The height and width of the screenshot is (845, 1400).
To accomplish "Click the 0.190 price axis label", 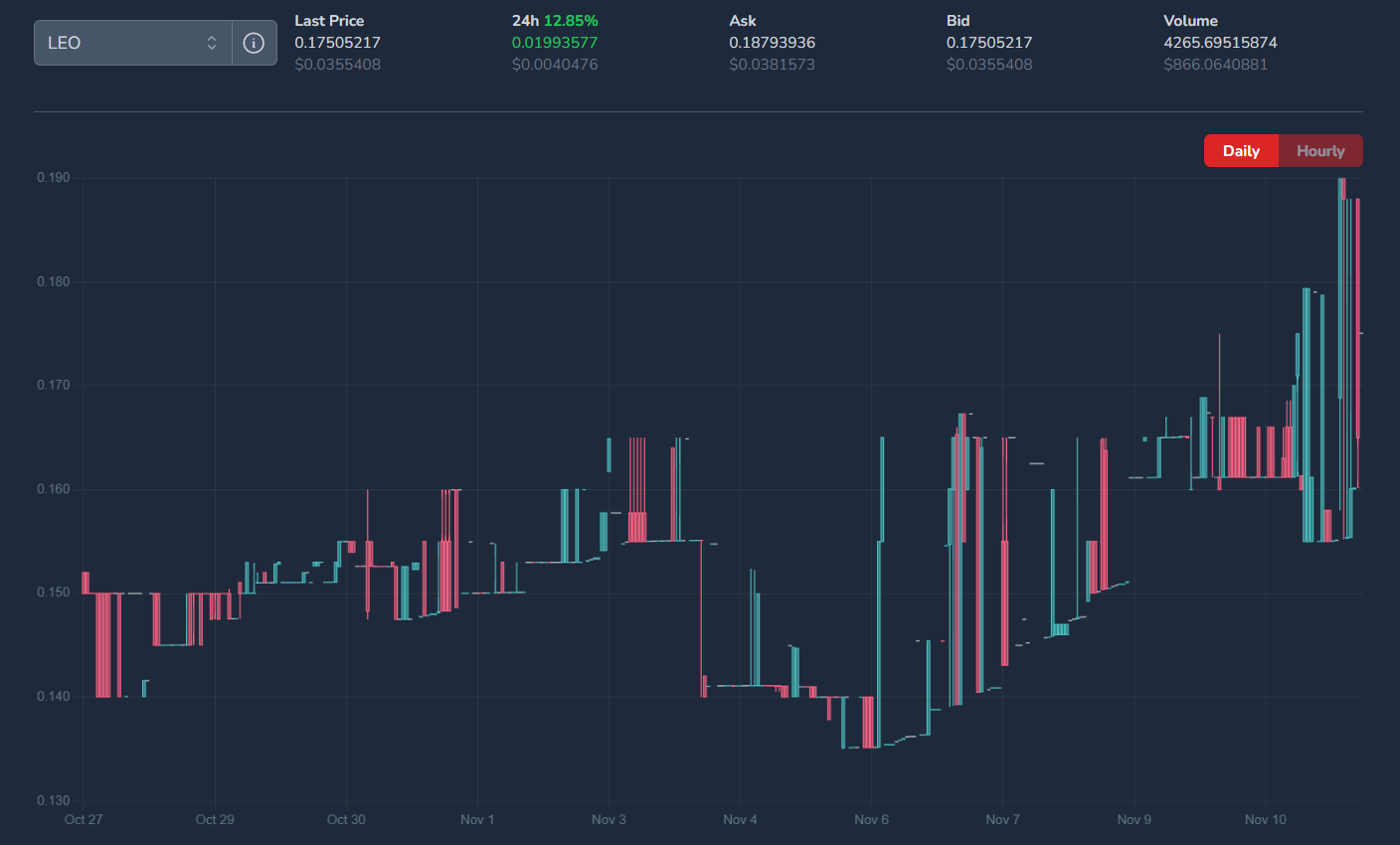I will tap(54, 178).
